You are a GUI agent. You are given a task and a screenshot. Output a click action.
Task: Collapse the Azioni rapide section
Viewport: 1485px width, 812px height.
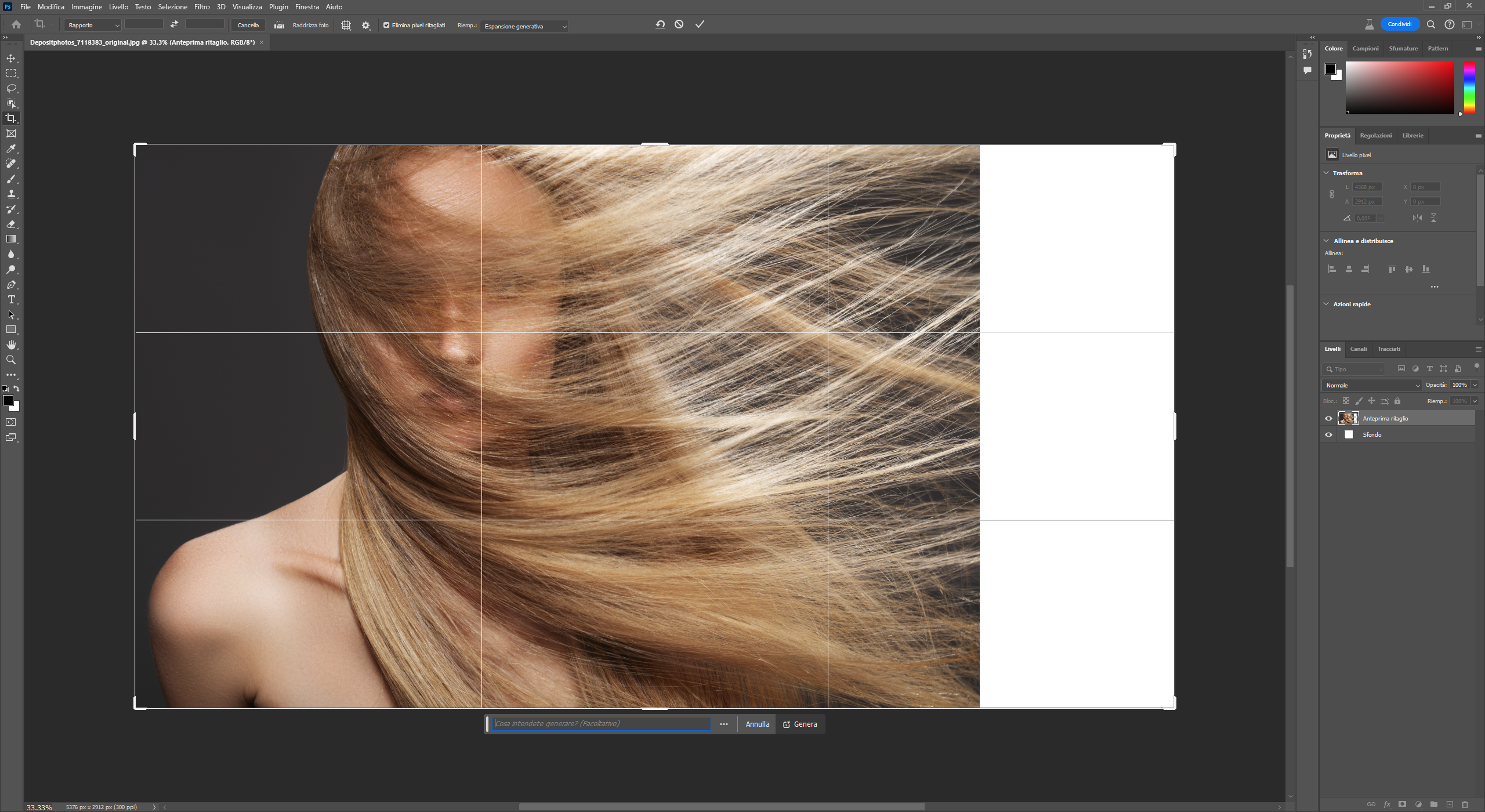[1326, 304]
